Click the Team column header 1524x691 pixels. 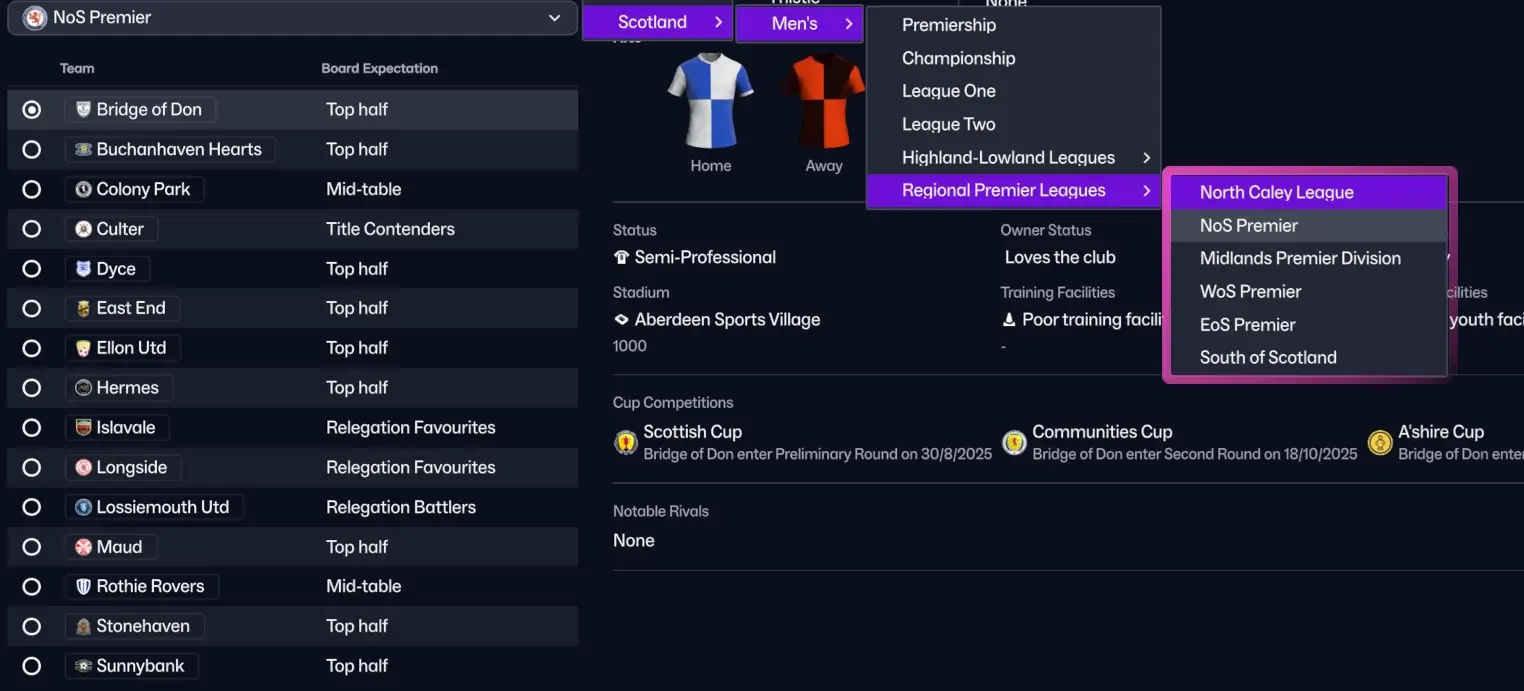77,68
